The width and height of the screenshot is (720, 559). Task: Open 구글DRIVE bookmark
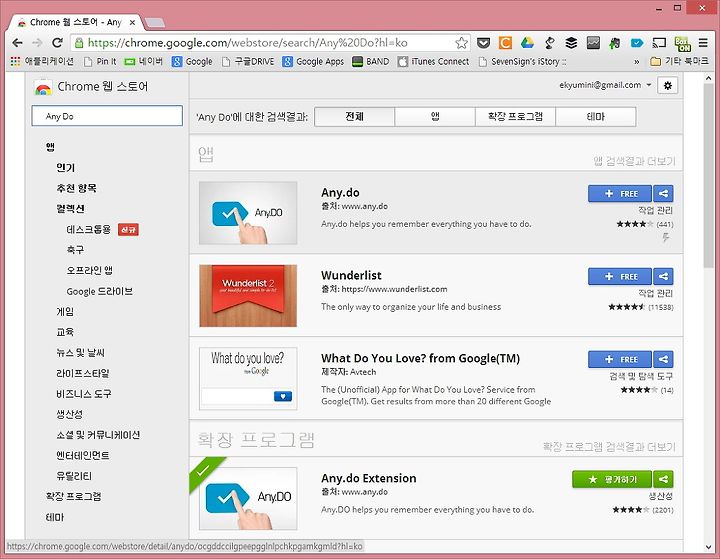pyautogui.click(x=248, y=61)
